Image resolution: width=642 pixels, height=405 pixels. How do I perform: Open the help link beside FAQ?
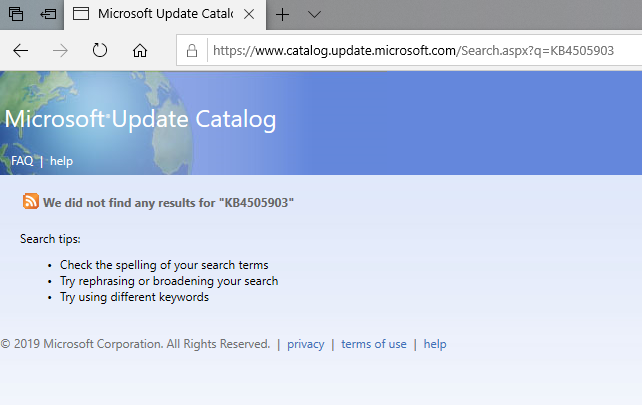pyautogui.click(x=62, y=161)
